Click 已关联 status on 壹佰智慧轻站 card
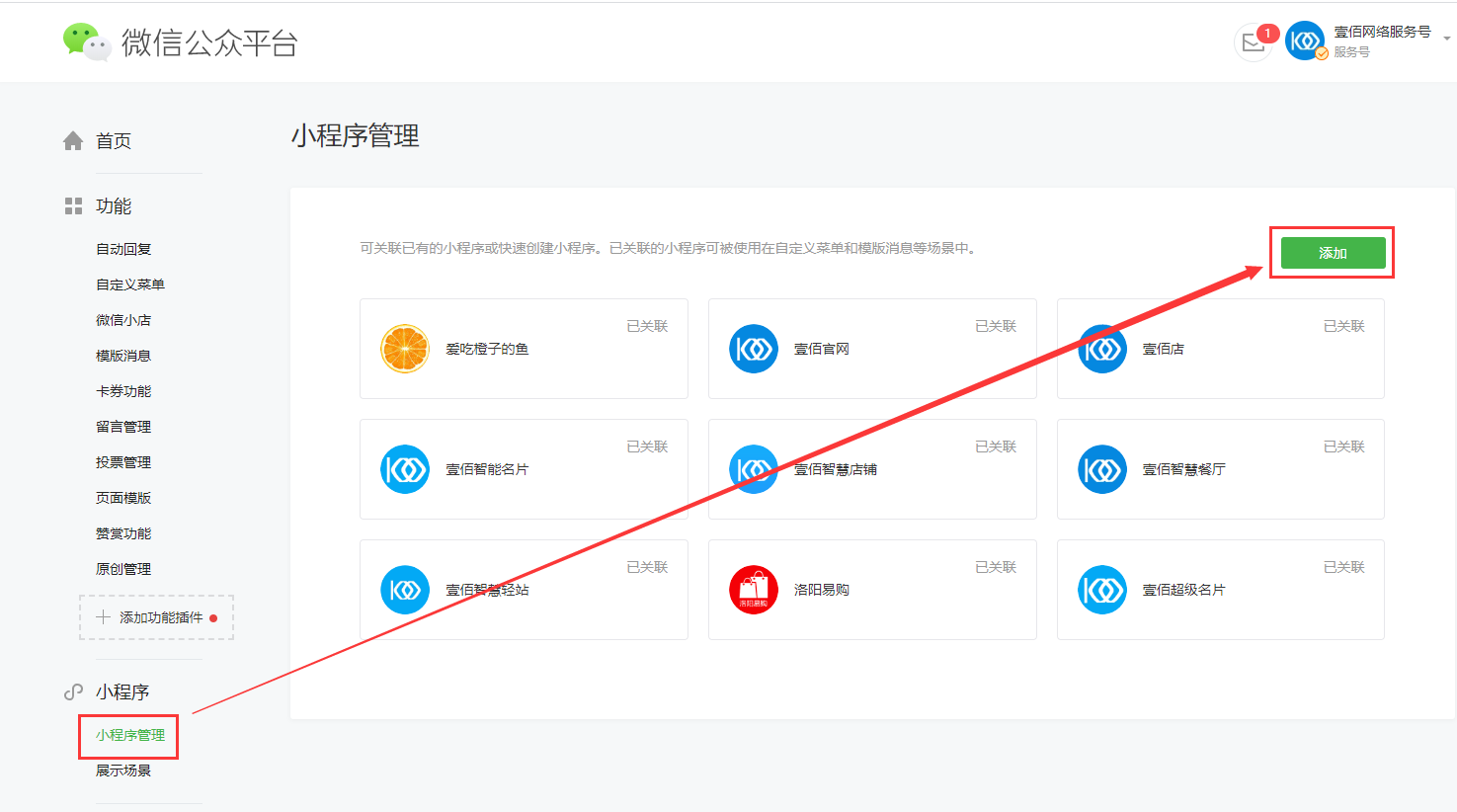1457x812 pixels. pyautogui.click(x=647, y=567)
